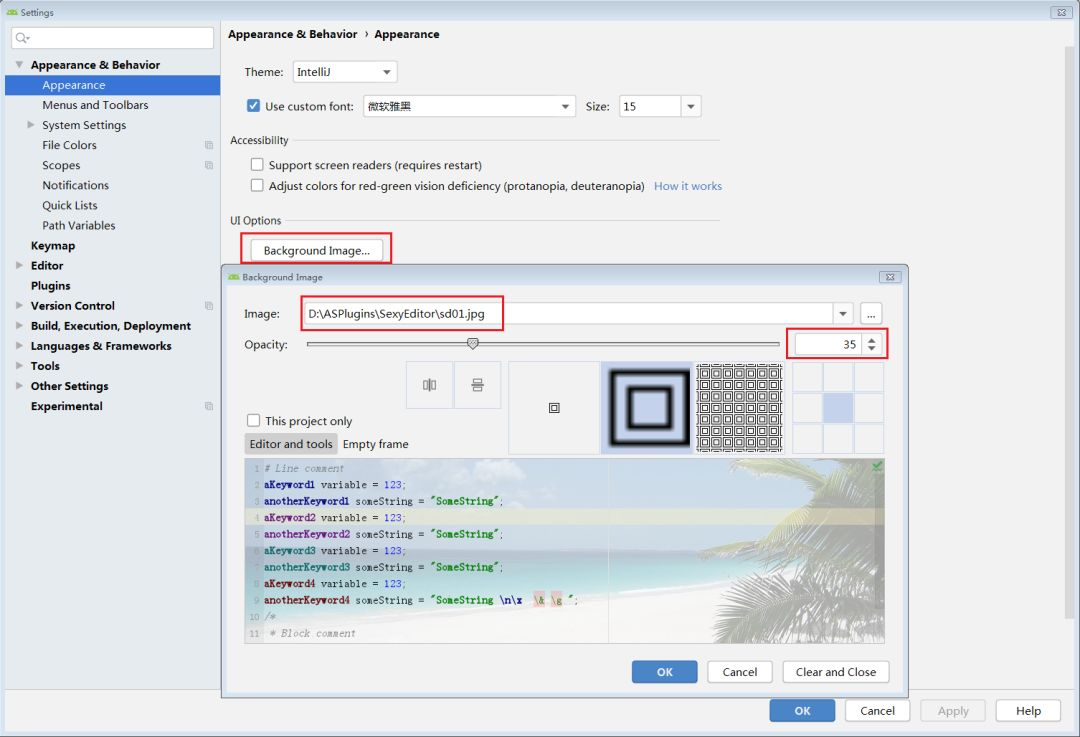Open the font Size dropdown
This screenshot has width=1080, height=737.
click(x=691, y=106)
